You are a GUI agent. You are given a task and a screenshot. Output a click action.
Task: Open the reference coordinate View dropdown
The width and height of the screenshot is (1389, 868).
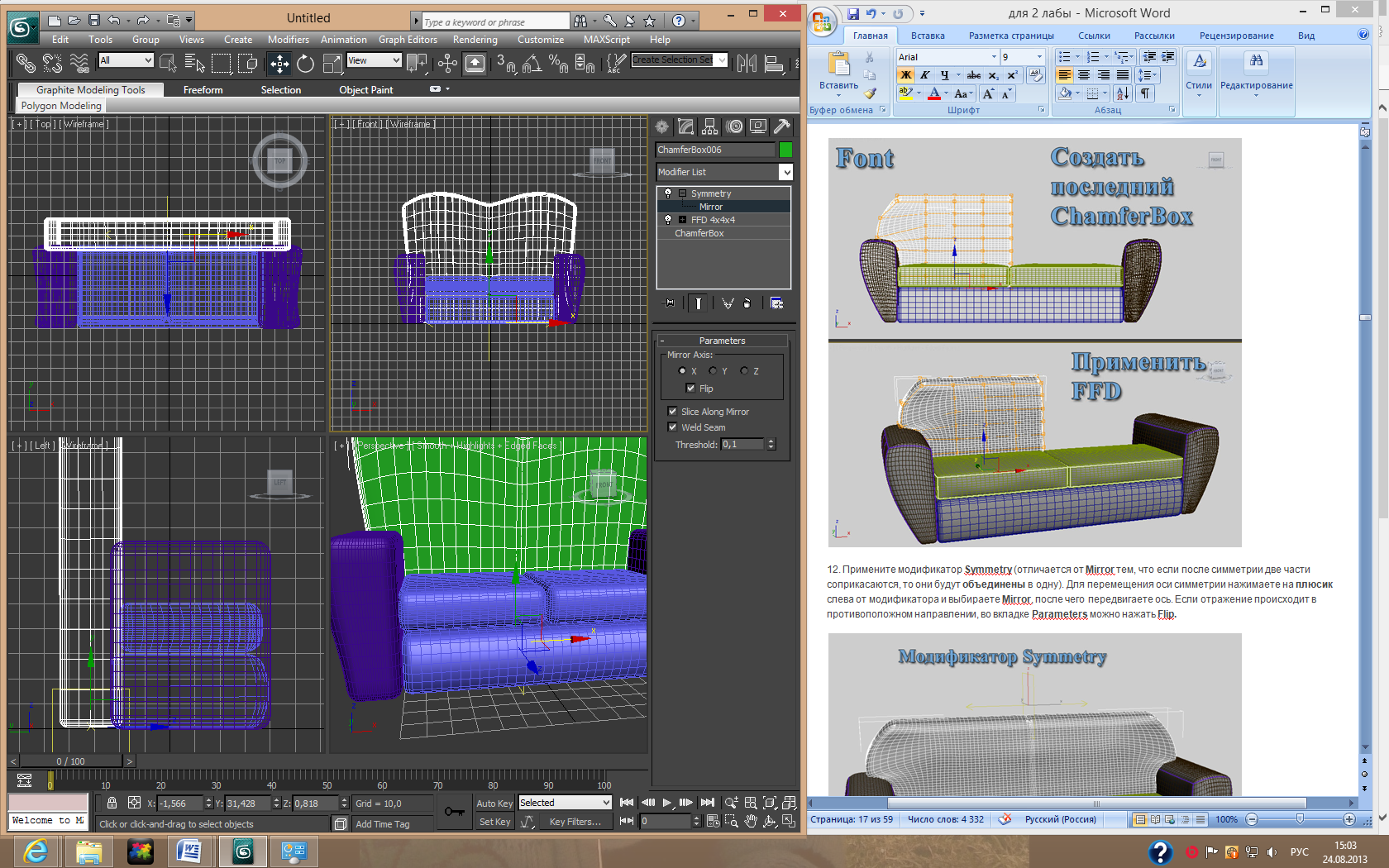pos(374,60)
